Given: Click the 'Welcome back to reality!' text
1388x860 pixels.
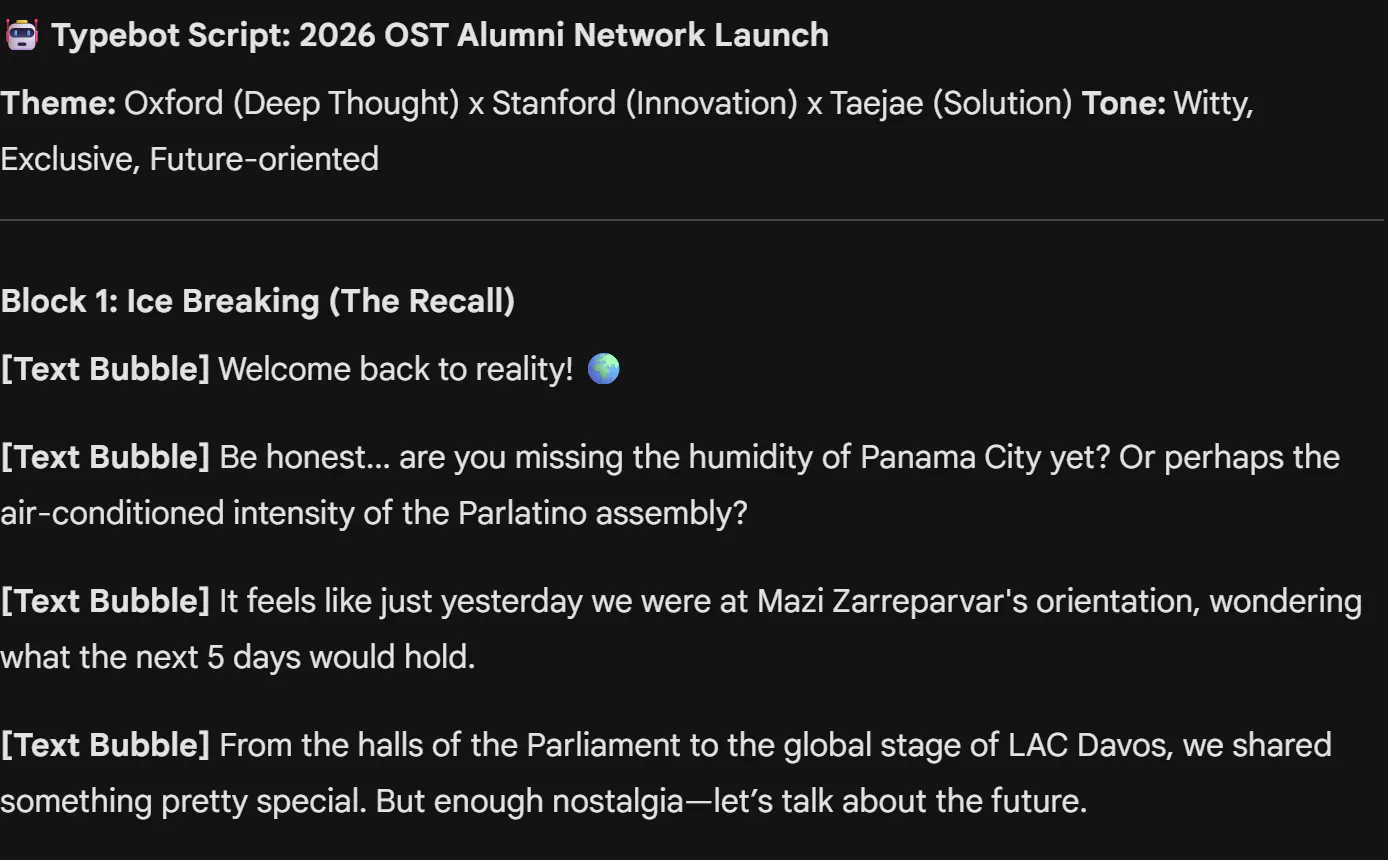Looking at the screenshot, I should 396,369.
